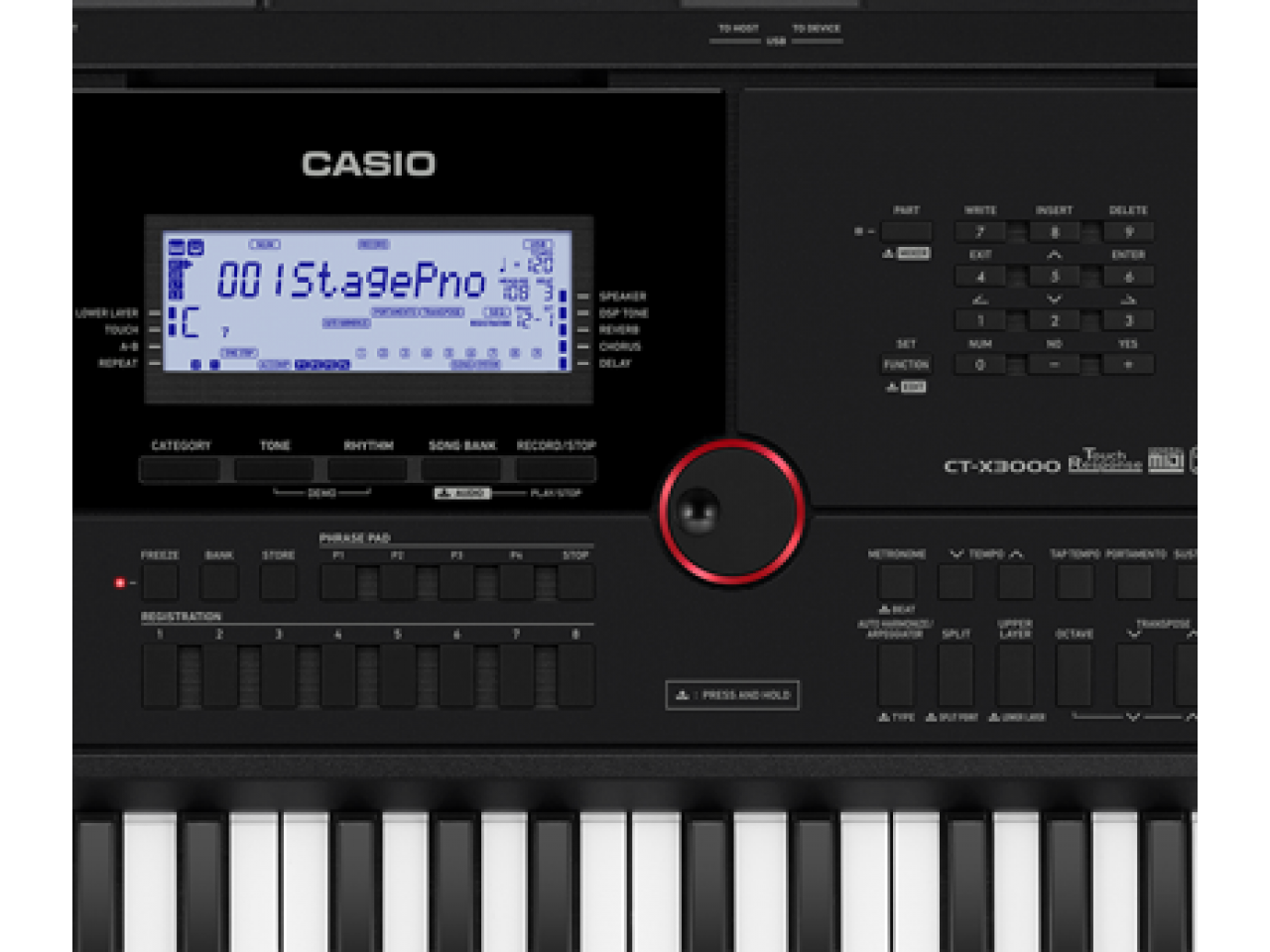Recall registration slot 8
The height and width of the screenshot is (952, 1270).
click(x=575, y=676)
